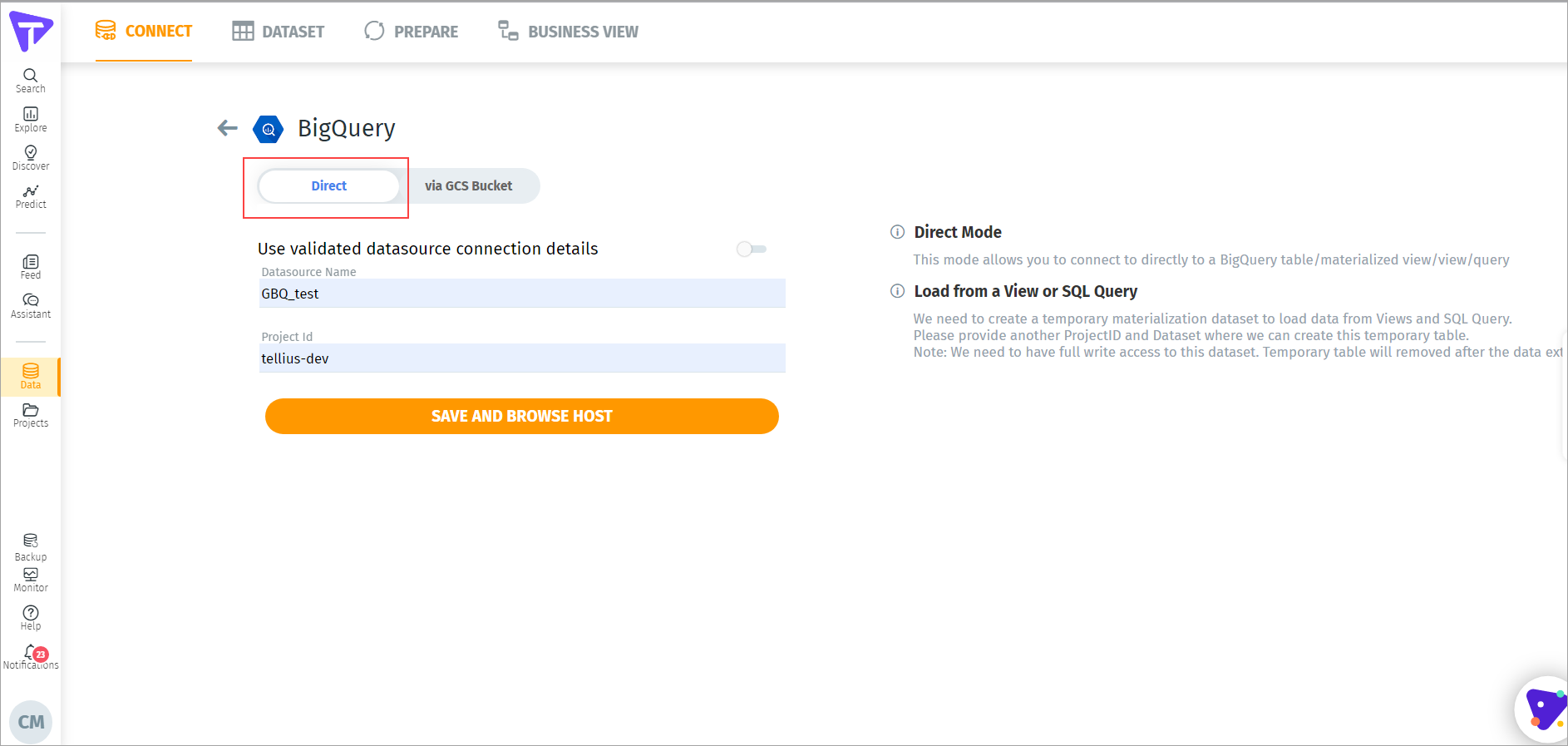Open Notifications bell with 23 badge

coord(32,657)
